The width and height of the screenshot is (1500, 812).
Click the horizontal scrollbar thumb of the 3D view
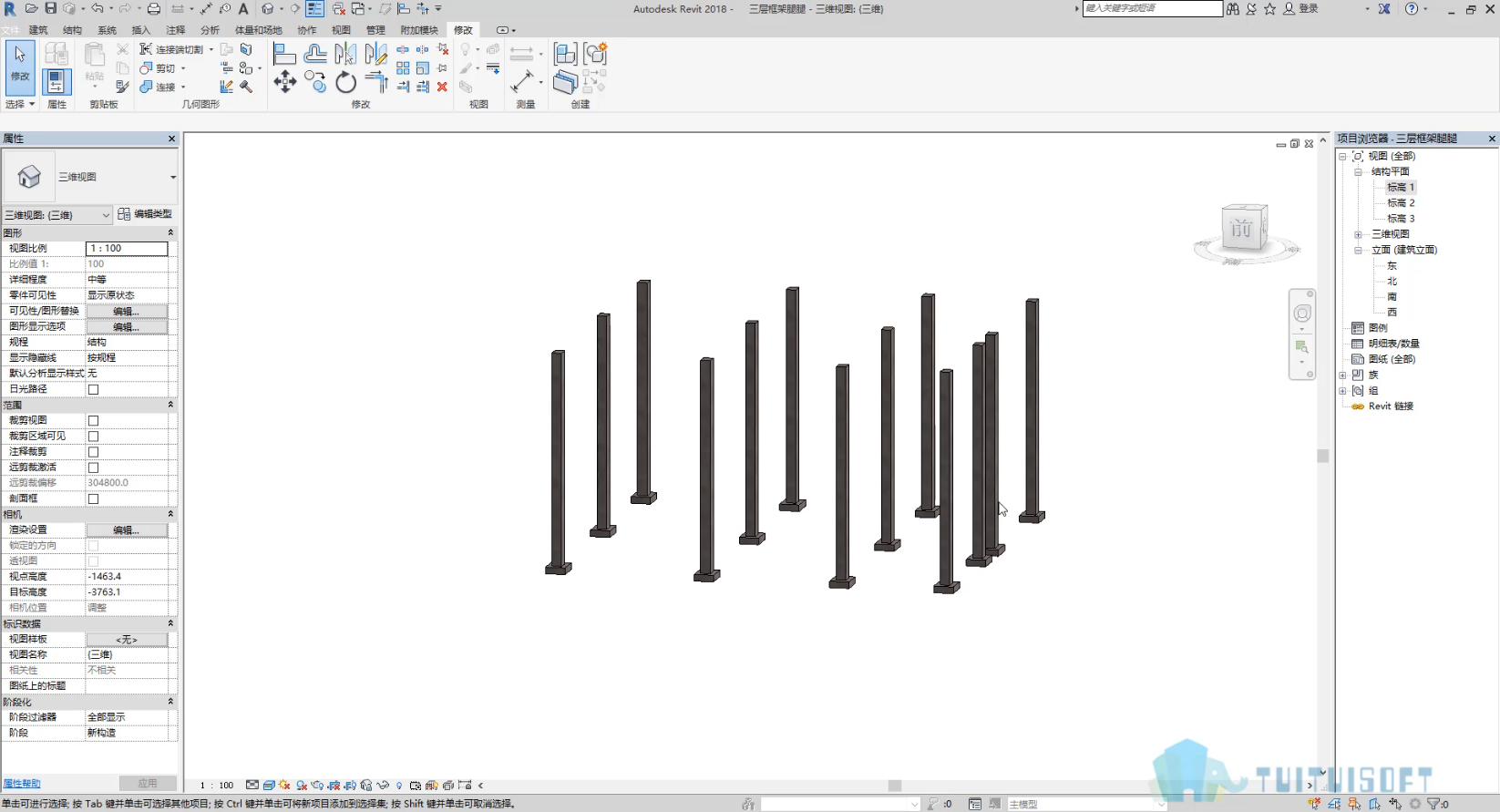click(x=895, y=786)
